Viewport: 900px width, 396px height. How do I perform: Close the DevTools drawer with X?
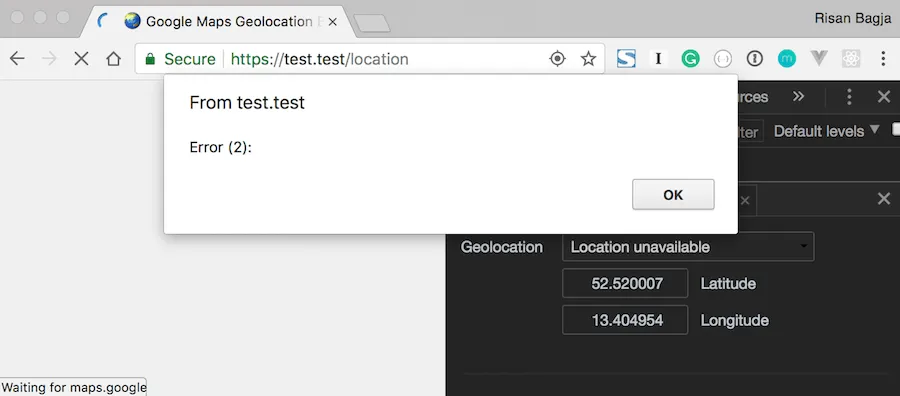pyautogui.click(x=884, y=199)
